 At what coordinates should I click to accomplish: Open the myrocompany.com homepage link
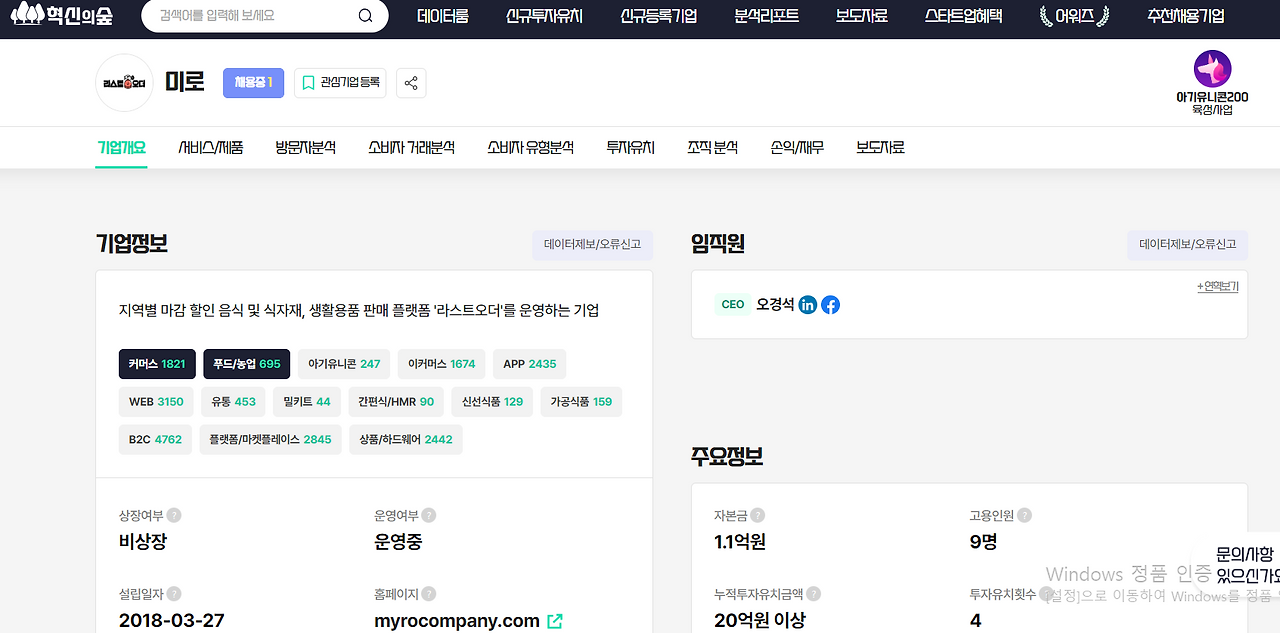point(457,621)
